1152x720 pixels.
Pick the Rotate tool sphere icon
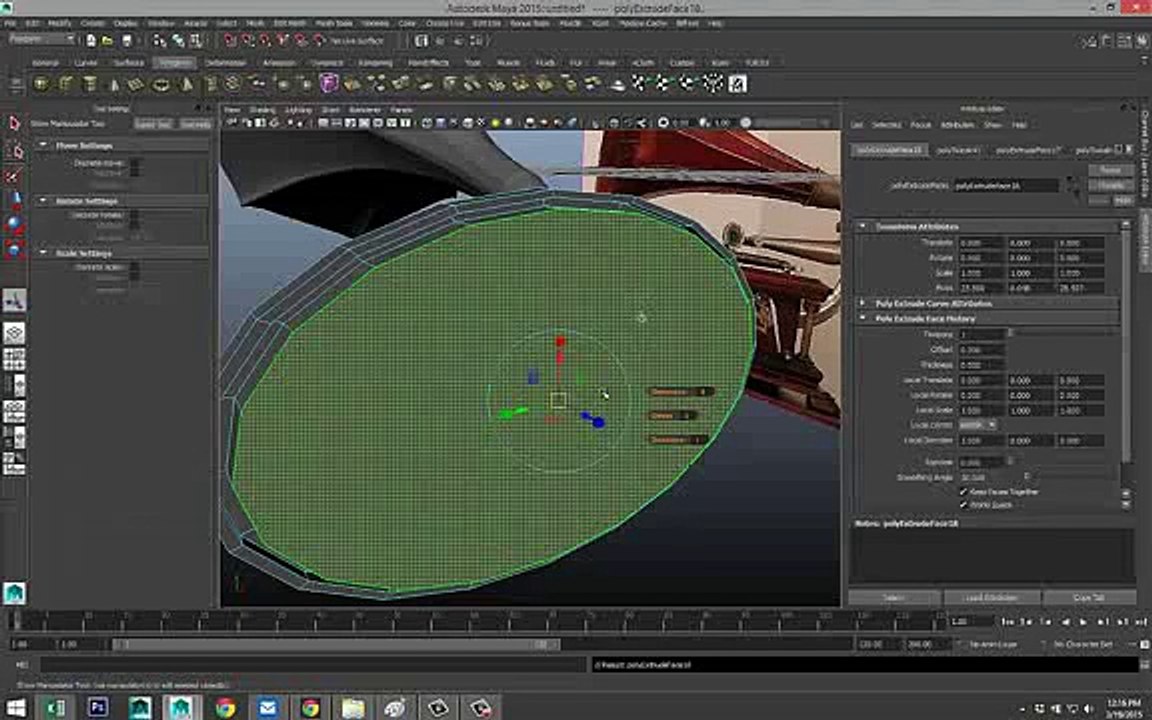click(x=14, y=224)
